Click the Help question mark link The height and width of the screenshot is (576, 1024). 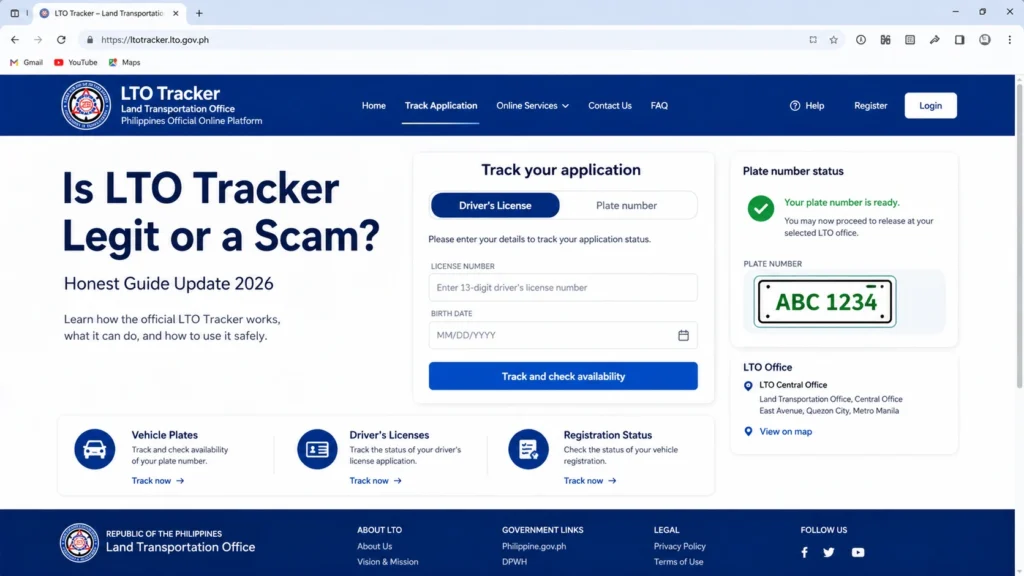[807, 106]
